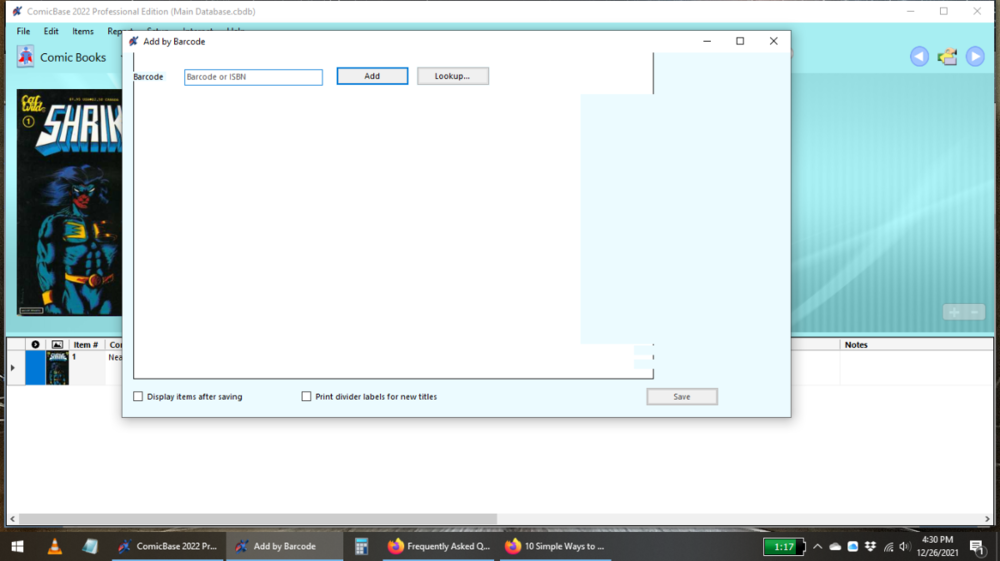Viewport: 1000px width, 561px height.
Task: Click the Comic Books superhero icon
Action: pos(25,57)
